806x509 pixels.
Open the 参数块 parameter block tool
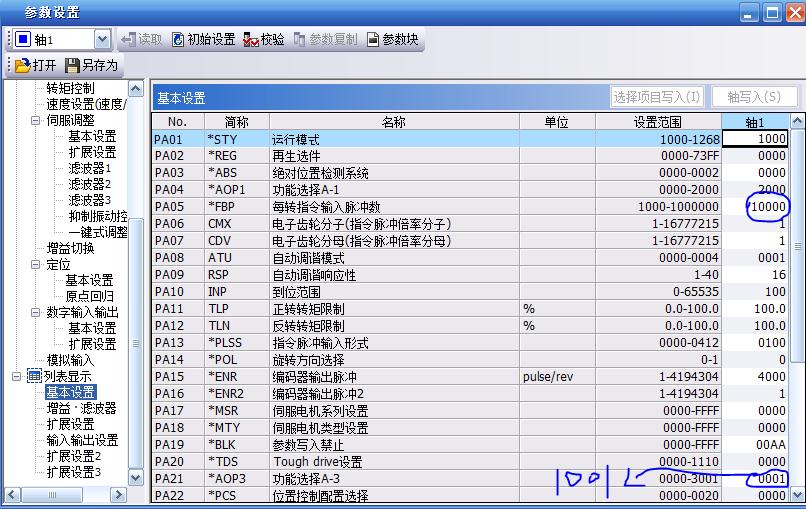(x=373, y=40)
